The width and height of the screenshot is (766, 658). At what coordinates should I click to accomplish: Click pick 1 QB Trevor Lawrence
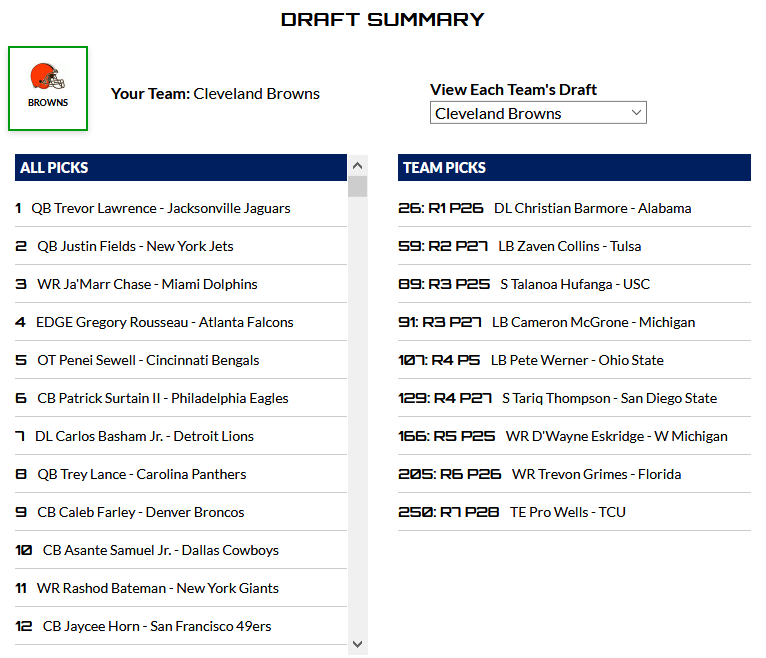pos(181,208)
